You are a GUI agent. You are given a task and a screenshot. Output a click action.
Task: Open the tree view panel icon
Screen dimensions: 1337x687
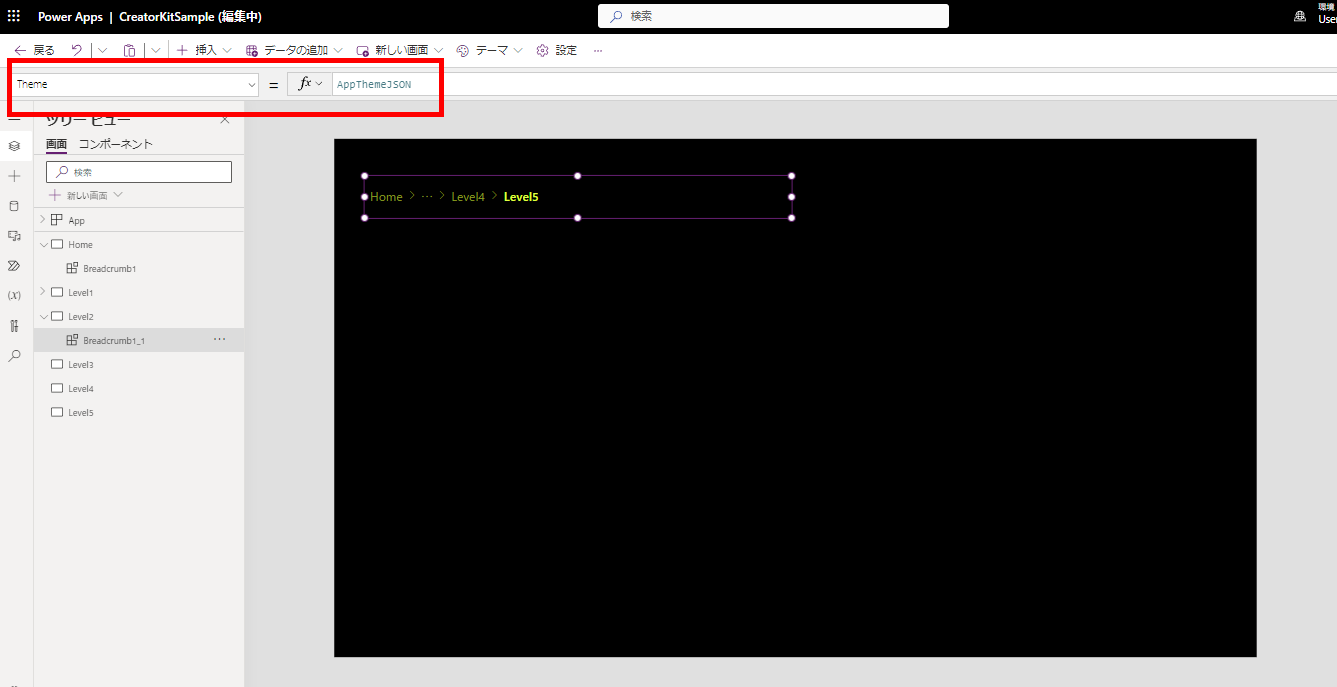pos(14,146)
